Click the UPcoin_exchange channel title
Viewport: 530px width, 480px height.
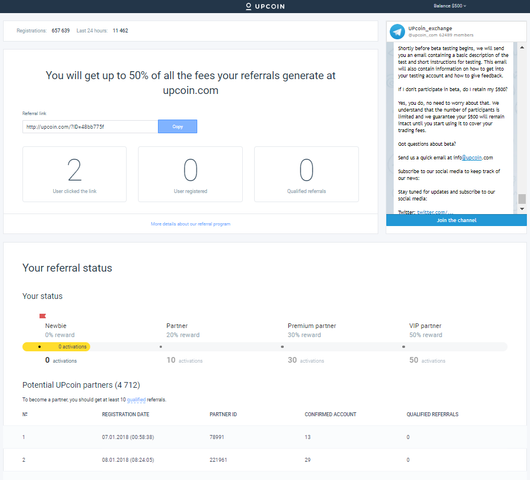(430, 28)
